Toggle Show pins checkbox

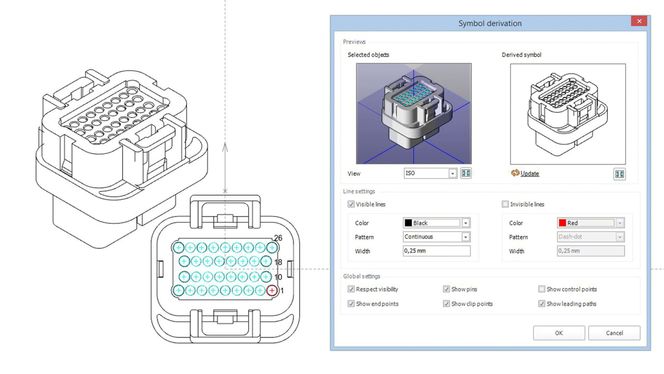pos(446,289)
